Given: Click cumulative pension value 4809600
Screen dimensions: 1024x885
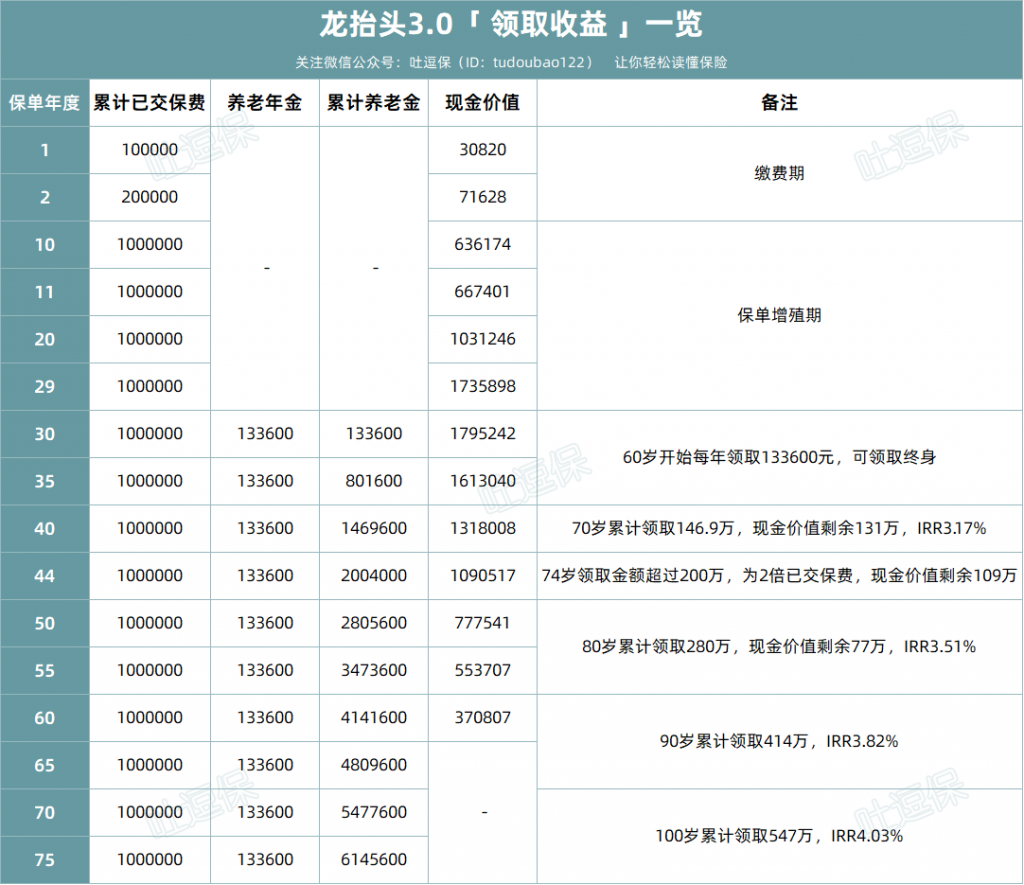Looking at the screenshot, I should 374,765.
